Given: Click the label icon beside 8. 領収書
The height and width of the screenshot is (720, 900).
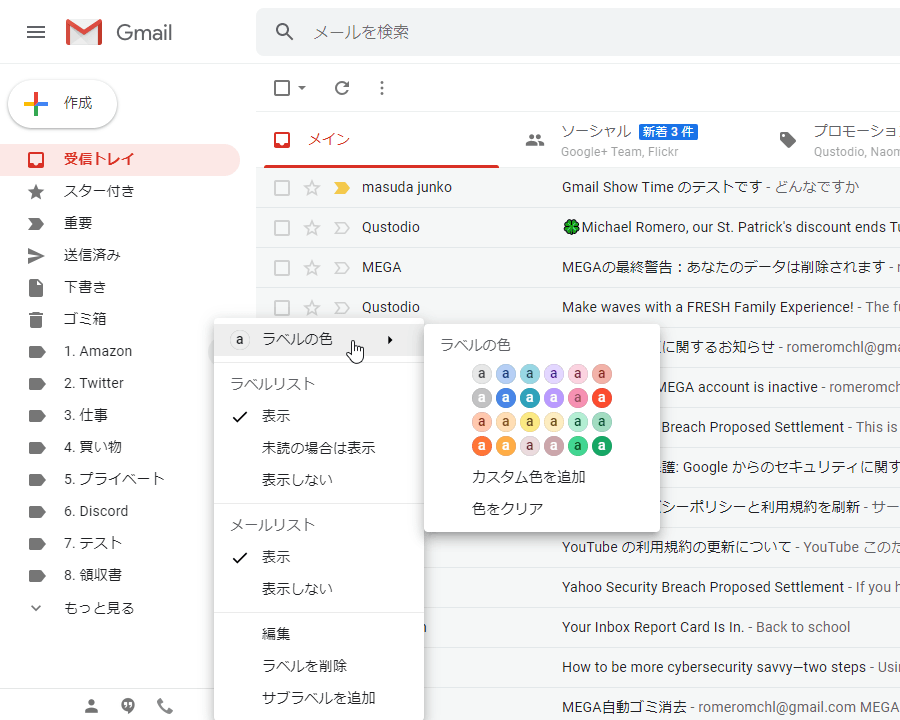Looking at the screenshot, I should click(37, 576).
